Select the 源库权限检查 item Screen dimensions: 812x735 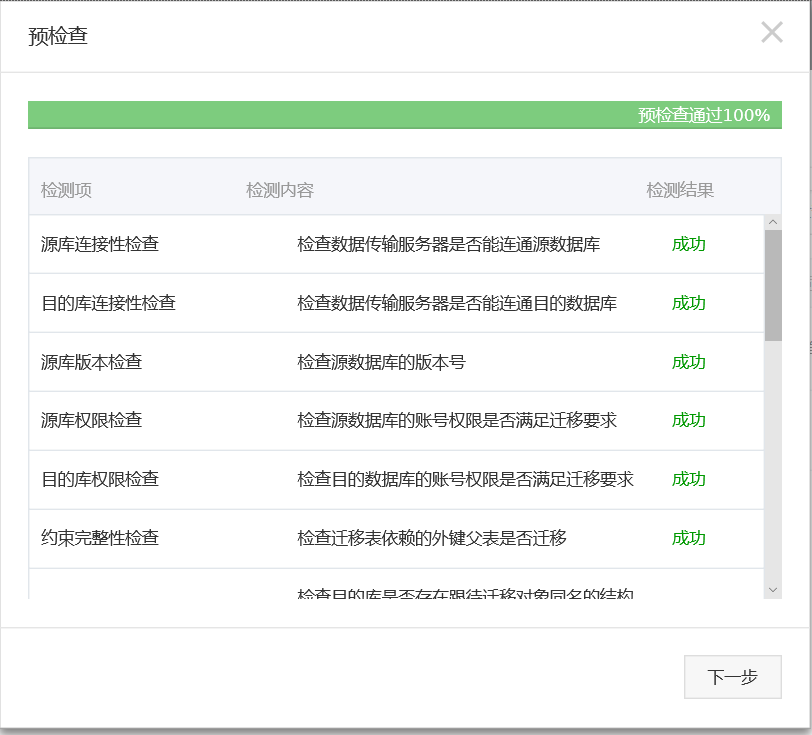(x=91, y=420)
